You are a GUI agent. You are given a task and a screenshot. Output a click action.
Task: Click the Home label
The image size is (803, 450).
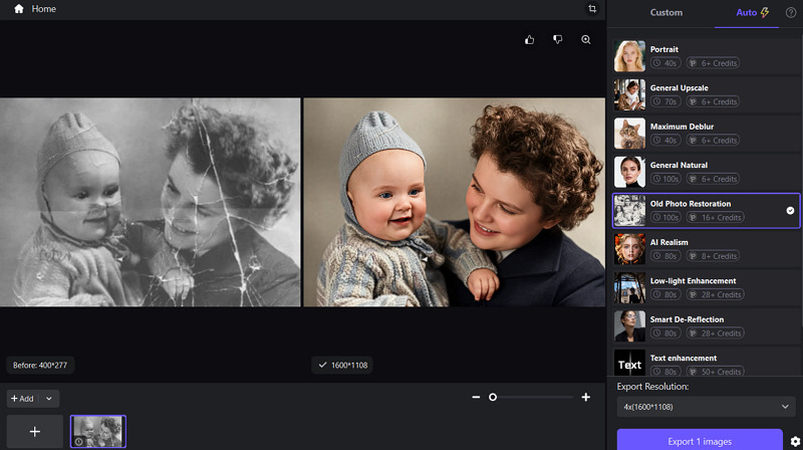pos(44,9)
